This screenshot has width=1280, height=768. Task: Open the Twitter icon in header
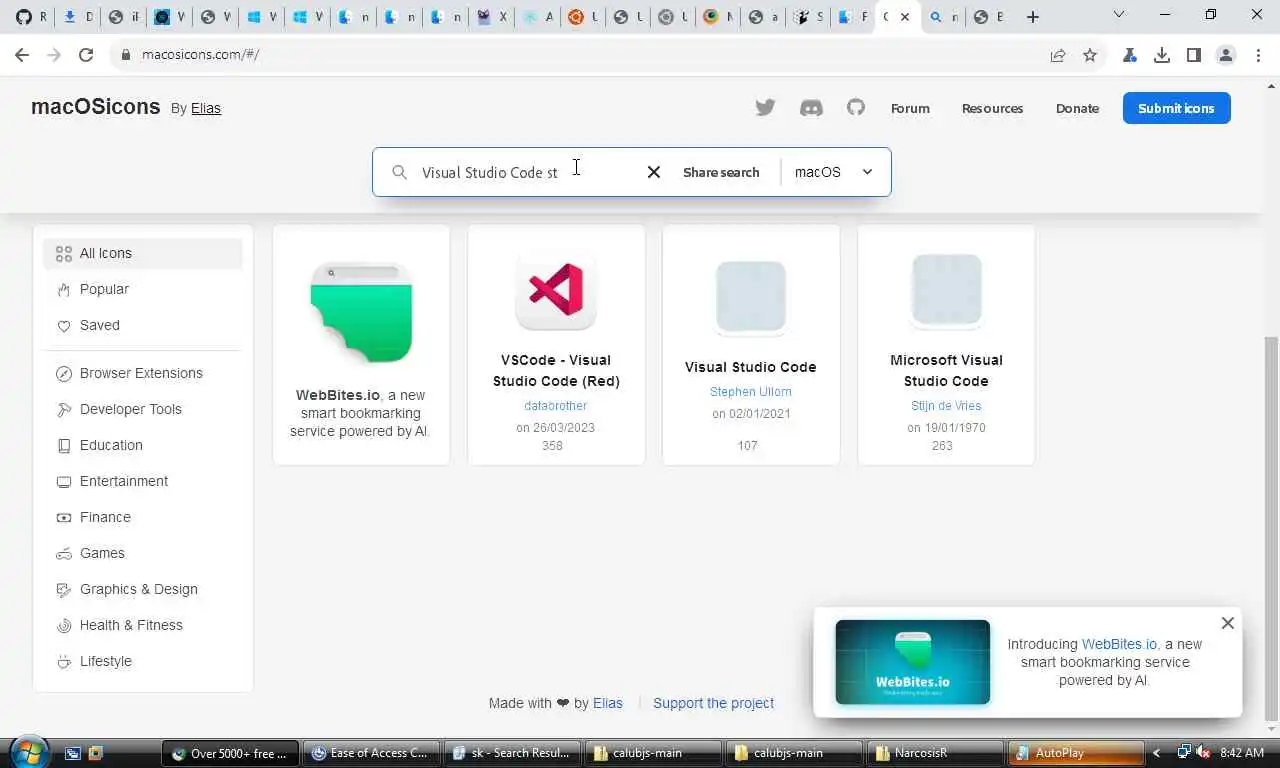point(765,108)
